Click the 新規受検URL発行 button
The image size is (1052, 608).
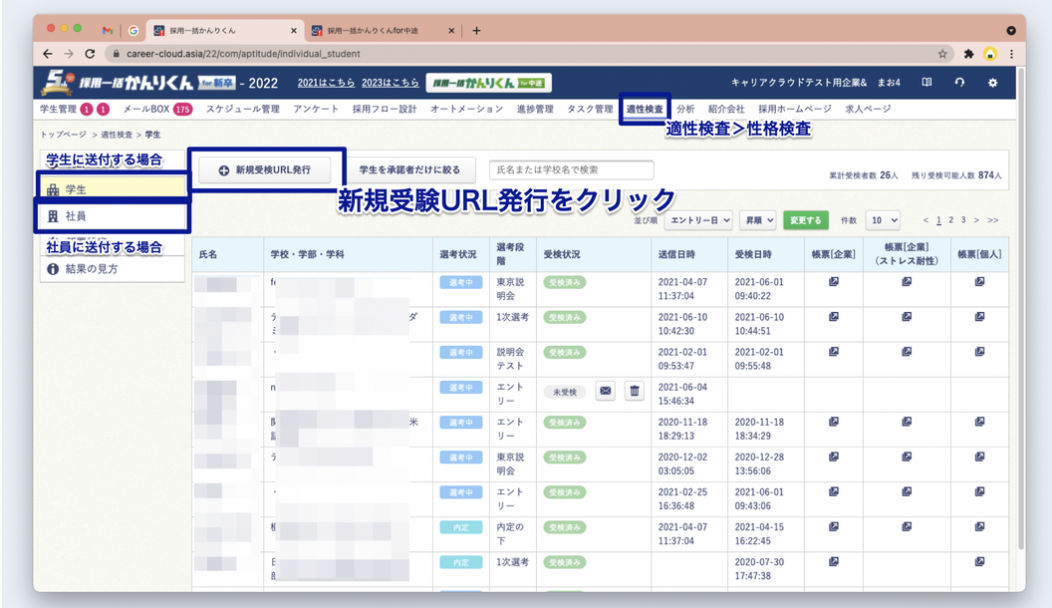[x=266, y=170]
